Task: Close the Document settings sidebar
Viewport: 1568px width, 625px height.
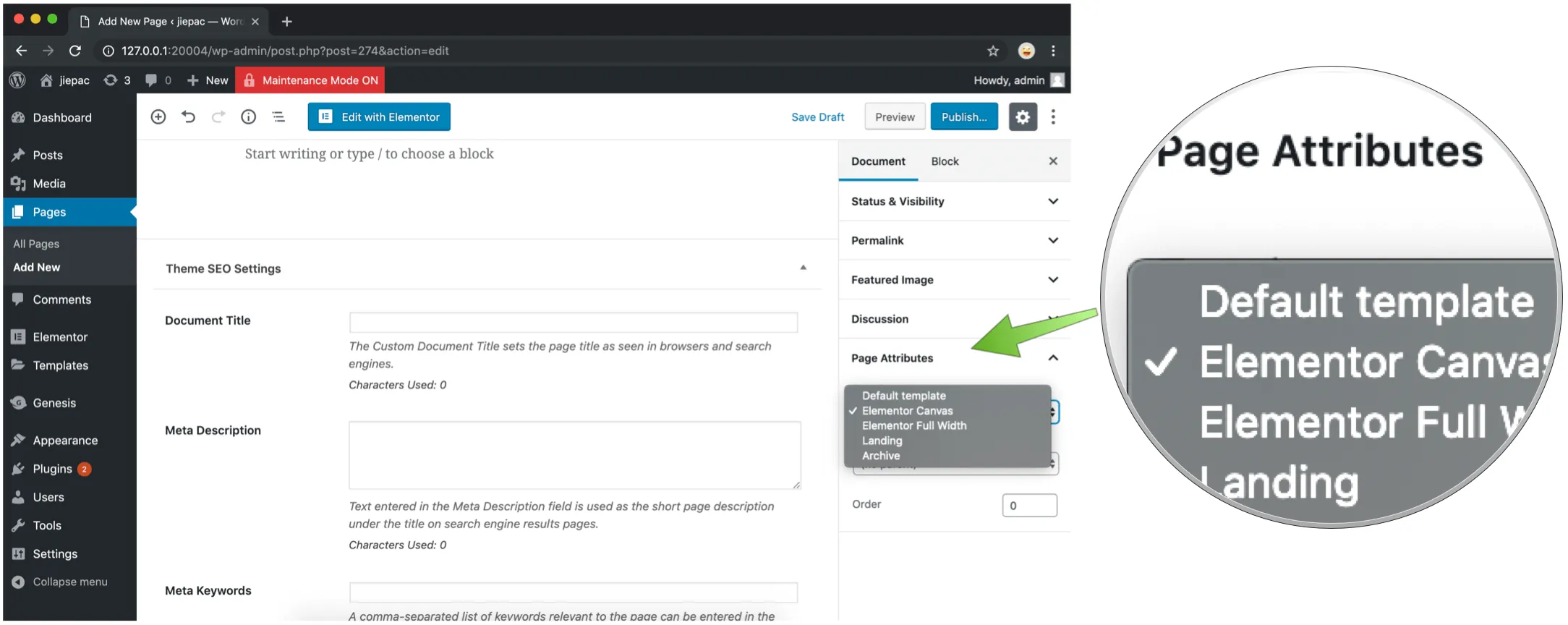Action: tap(1053, 161)
